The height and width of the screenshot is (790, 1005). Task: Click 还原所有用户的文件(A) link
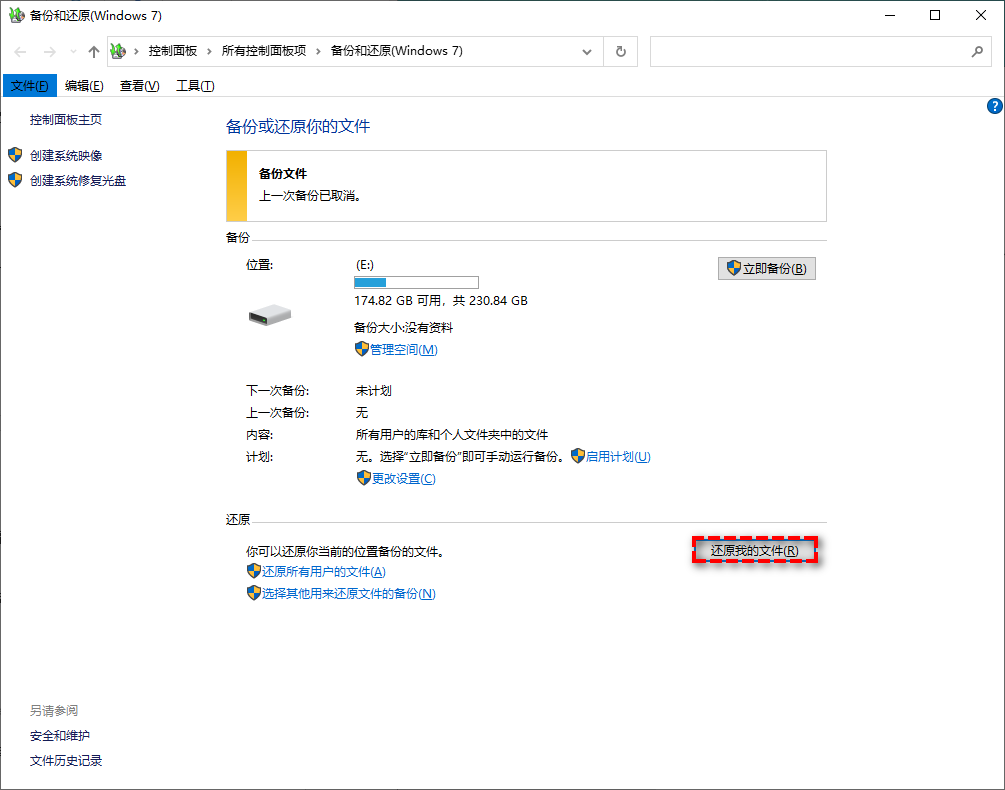(x=324, y=572)
